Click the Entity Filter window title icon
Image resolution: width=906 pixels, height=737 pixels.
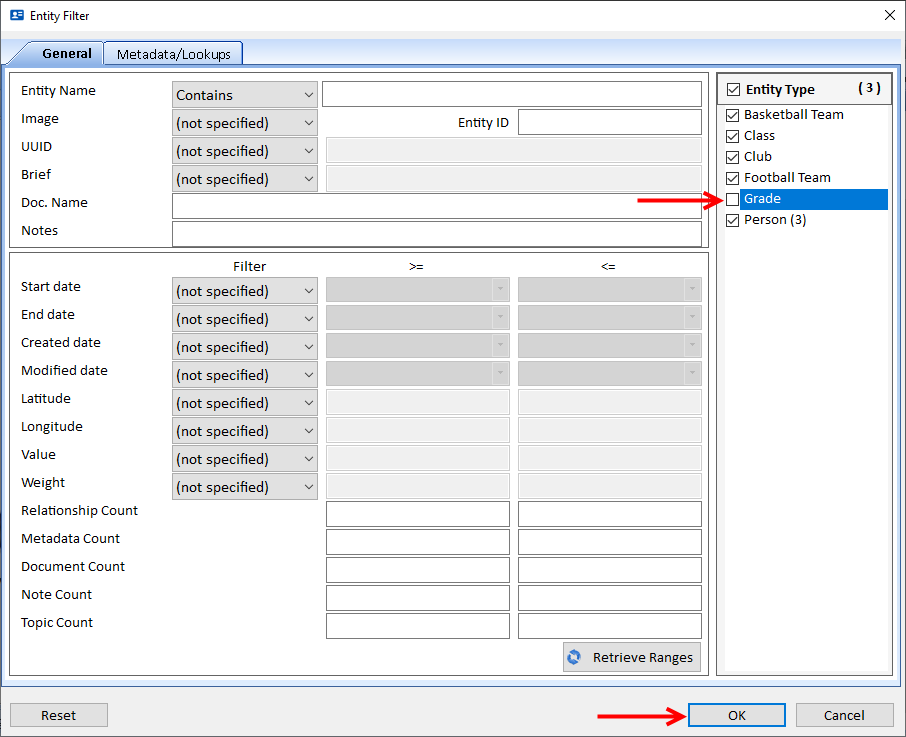click(x=17, y=15)
